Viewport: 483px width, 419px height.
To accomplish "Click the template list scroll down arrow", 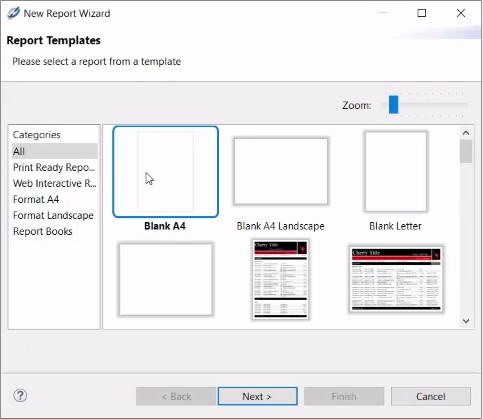I will click(466, 321).
